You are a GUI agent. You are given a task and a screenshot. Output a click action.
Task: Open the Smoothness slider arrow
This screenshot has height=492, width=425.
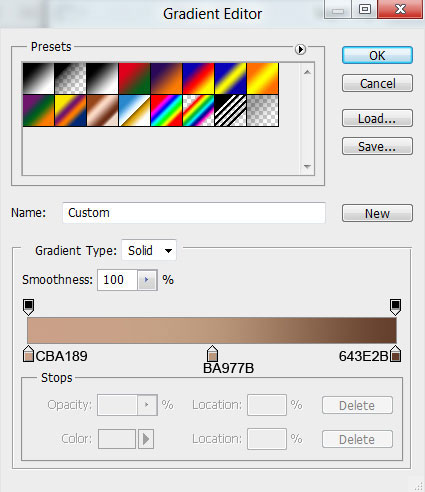pyautogui.click(x=147, y=280)
